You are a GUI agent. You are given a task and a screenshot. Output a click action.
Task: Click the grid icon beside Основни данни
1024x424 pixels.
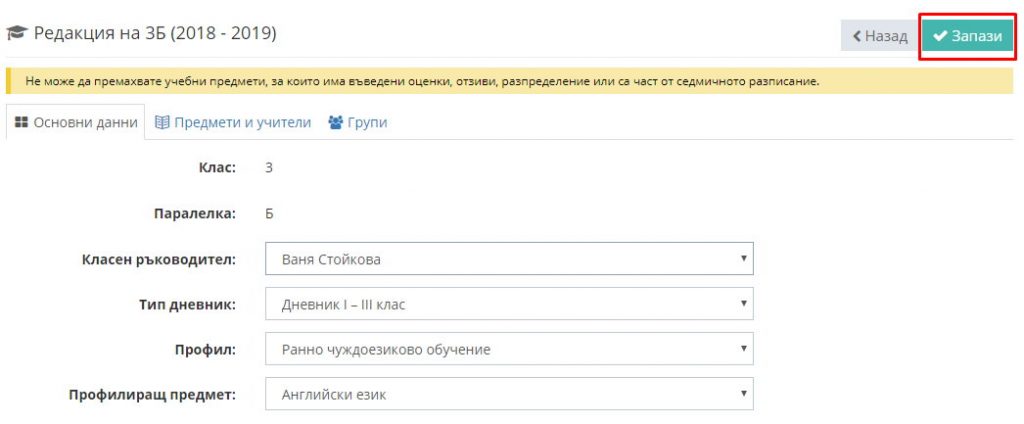21,122
